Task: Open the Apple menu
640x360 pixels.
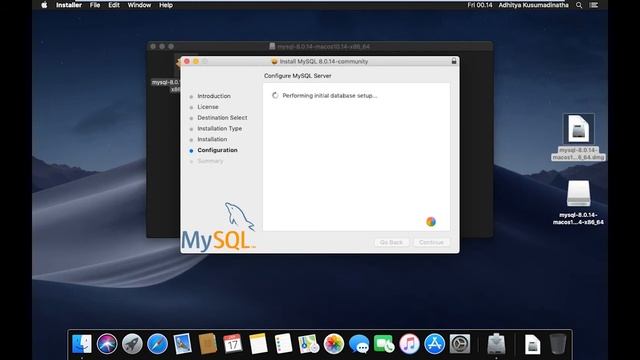Action: point(44,5)
